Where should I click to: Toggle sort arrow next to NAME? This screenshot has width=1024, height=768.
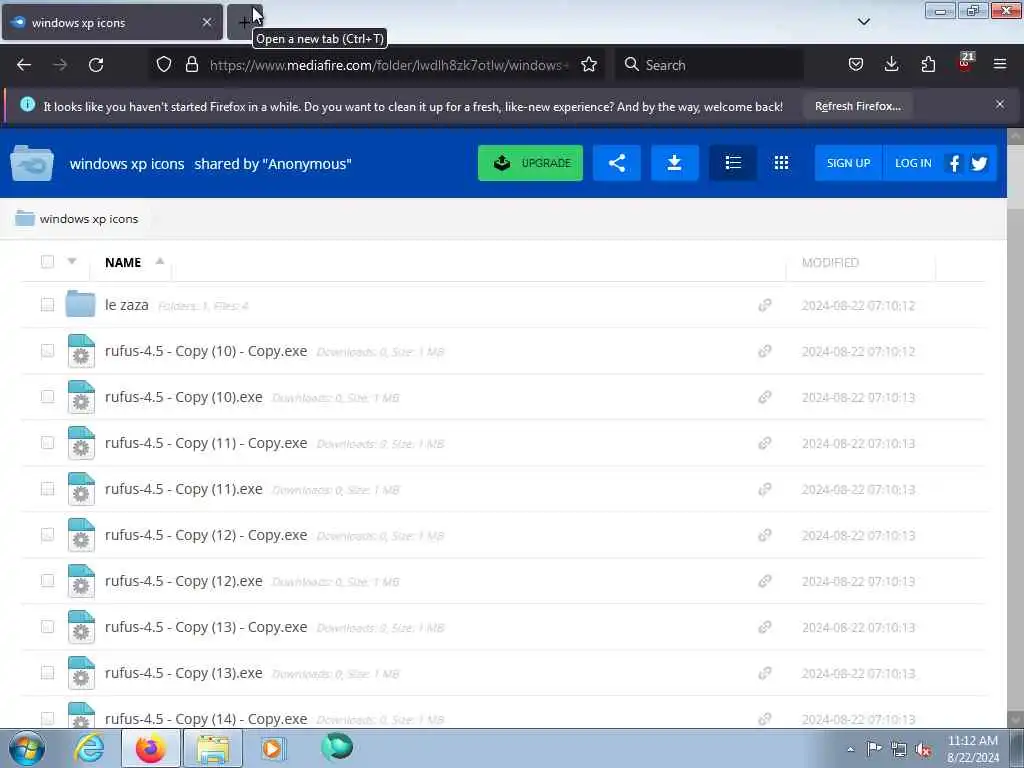tap(159, 261)
